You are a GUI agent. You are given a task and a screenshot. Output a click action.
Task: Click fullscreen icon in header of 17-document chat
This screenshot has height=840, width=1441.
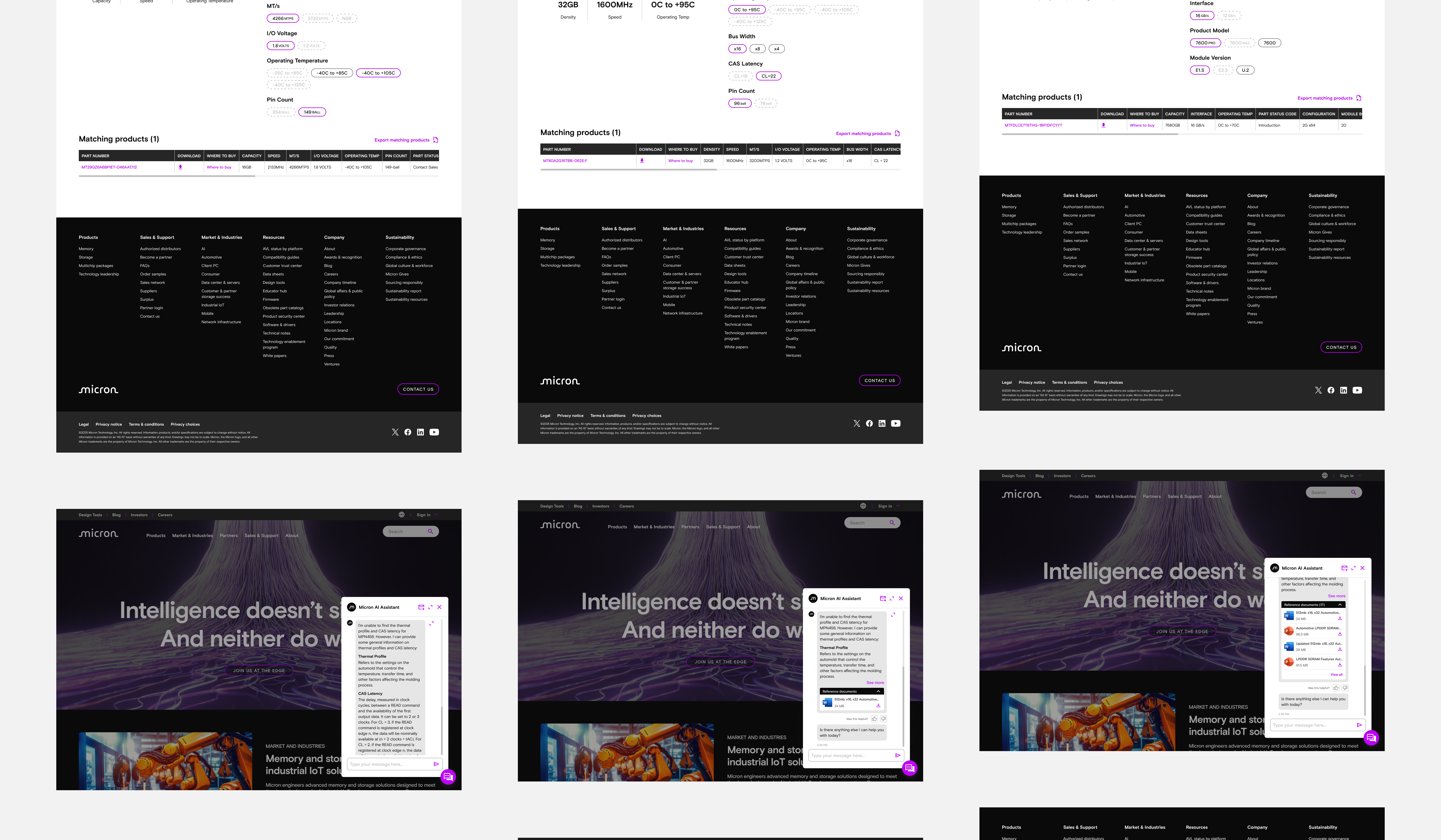(1353, 568)
